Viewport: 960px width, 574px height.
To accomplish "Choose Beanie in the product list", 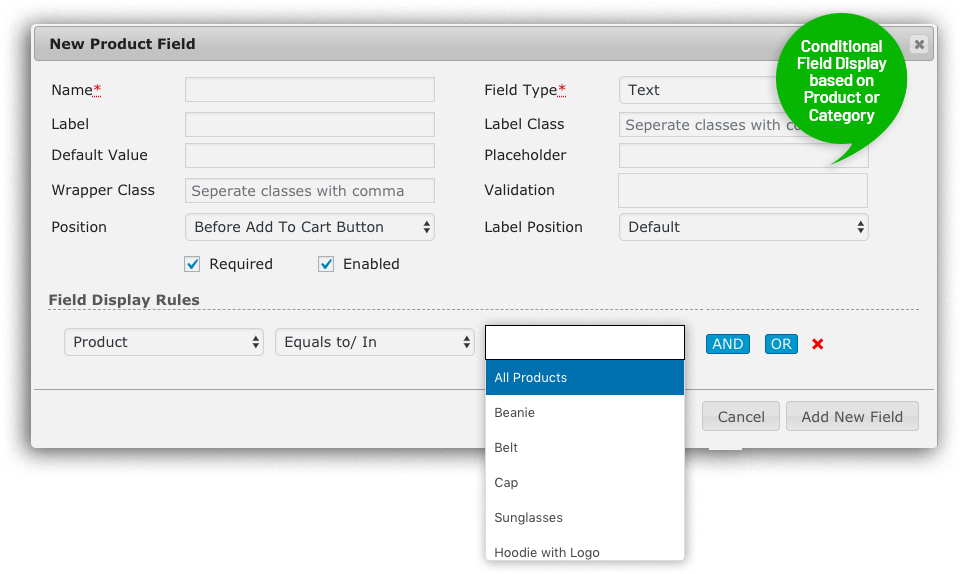I will [x=585, y=412].
